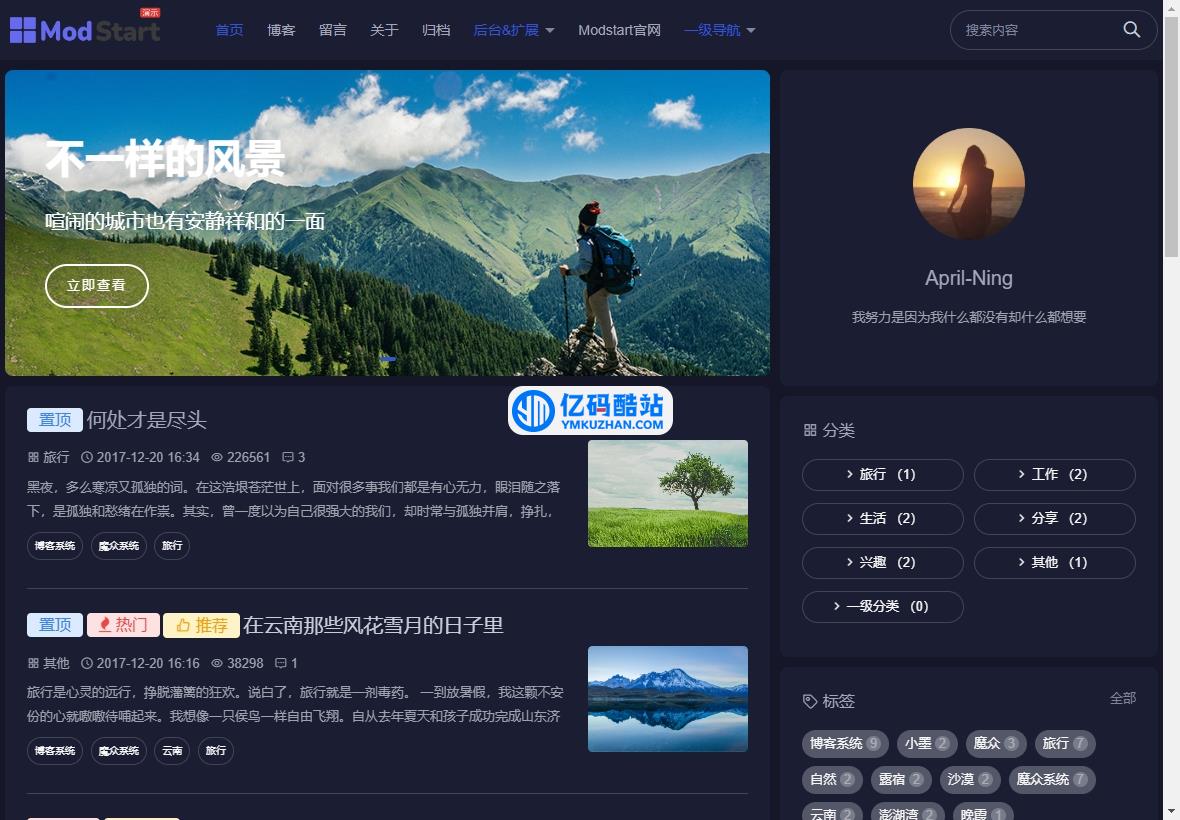Viewport: 1180px width, 820px height.
Task: Click the view count eye icon on first post
Action: pyautogui.click(x=217, y=457)
